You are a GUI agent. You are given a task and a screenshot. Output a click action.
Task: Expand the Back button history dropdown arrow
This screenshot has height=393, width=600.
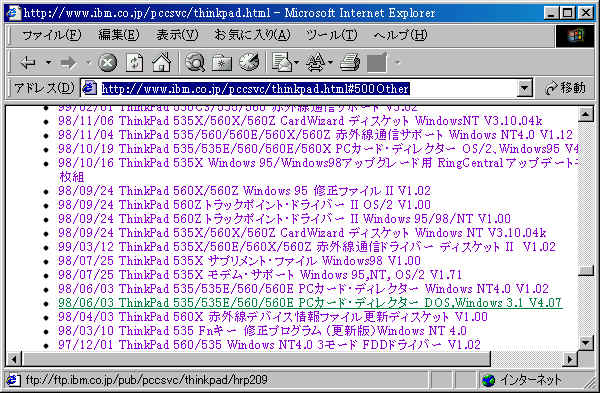tap(48, 62)
